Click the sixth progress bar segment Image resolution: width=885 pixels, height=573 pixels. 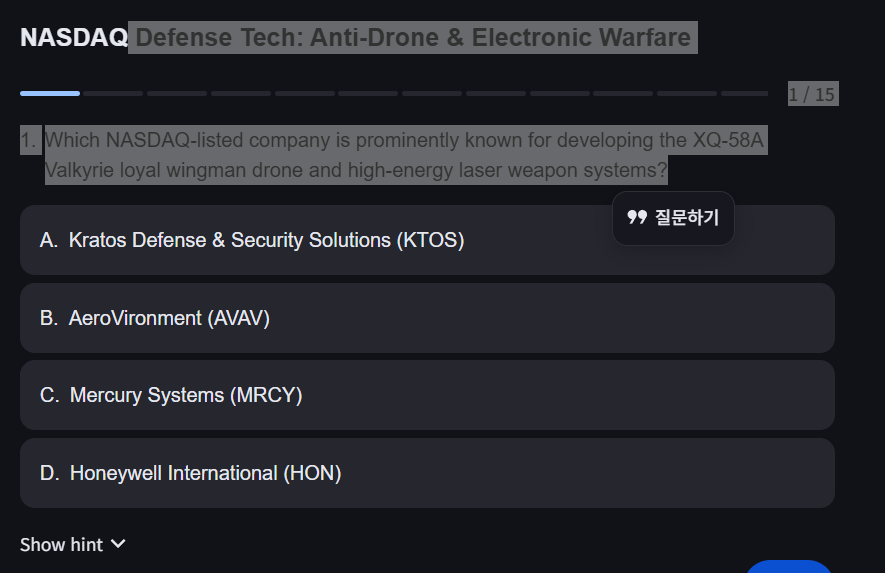pos(368,93)
